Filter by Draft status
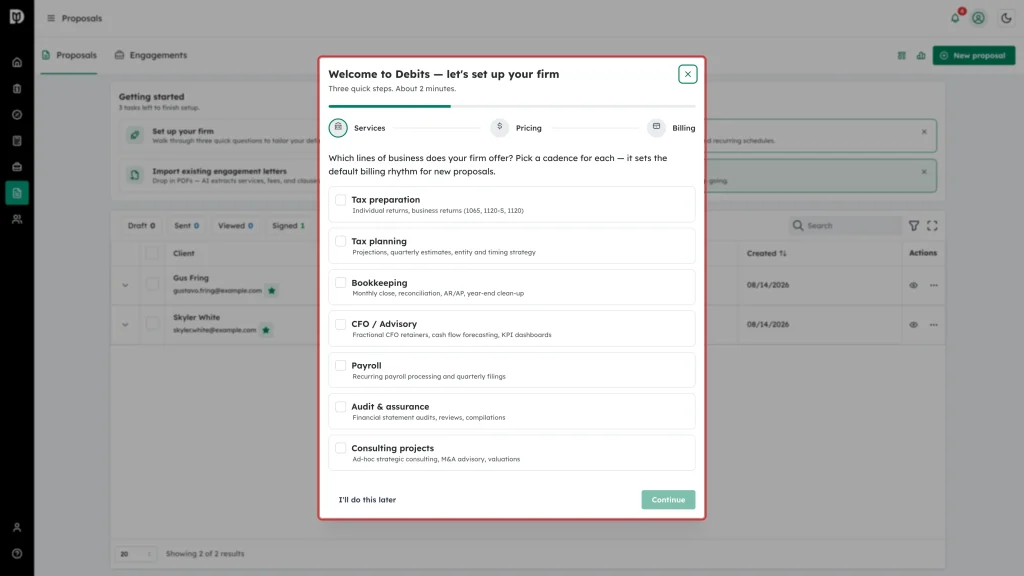 coord(142,225)
